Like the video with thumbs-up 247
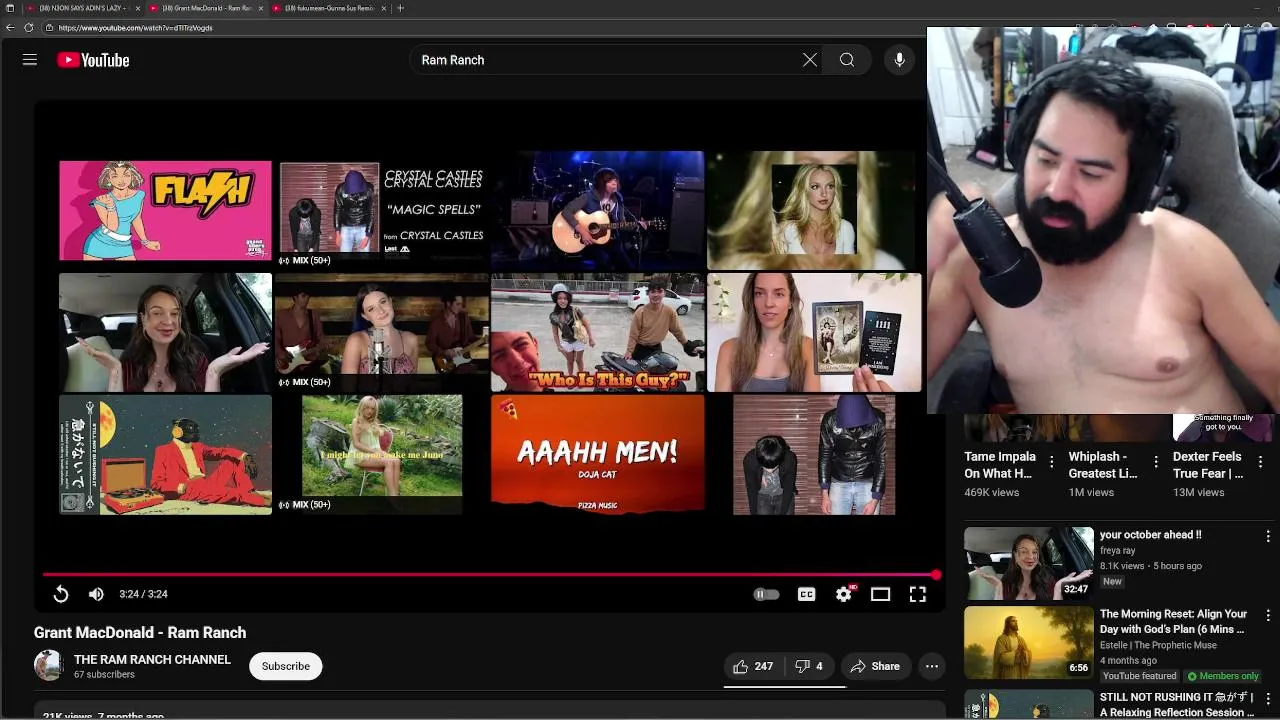 753,666
